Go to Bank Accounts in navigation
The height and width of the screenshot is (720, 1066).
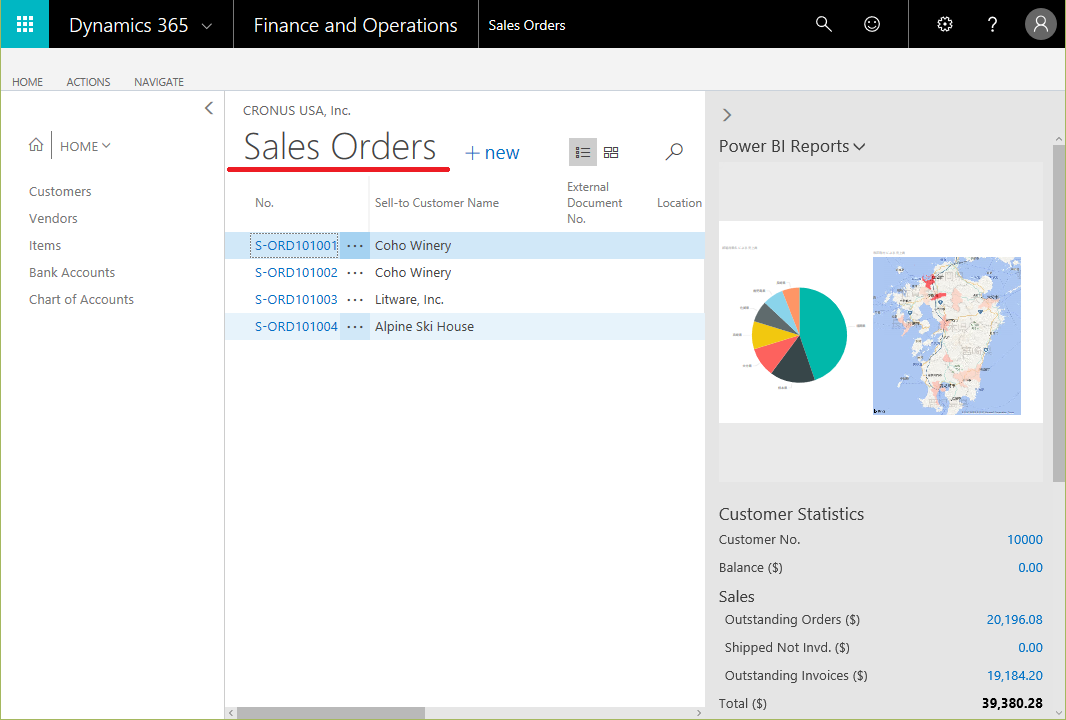point(72,273)
